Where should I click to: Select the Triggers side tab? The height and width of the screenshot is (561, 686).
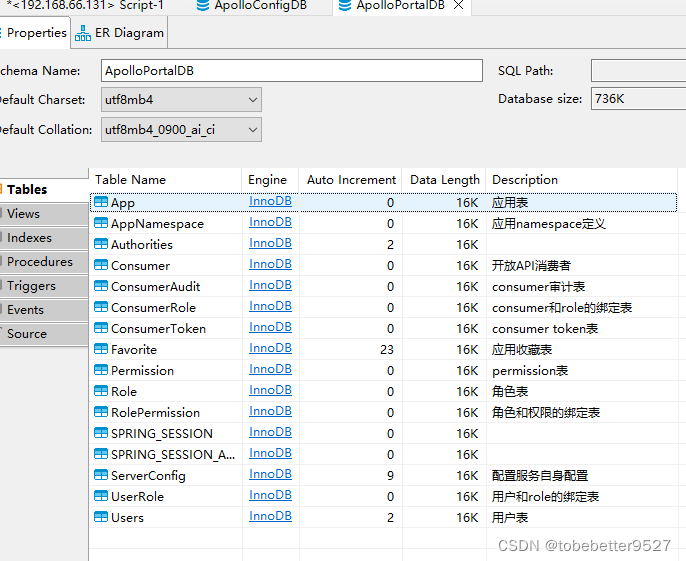44,286
